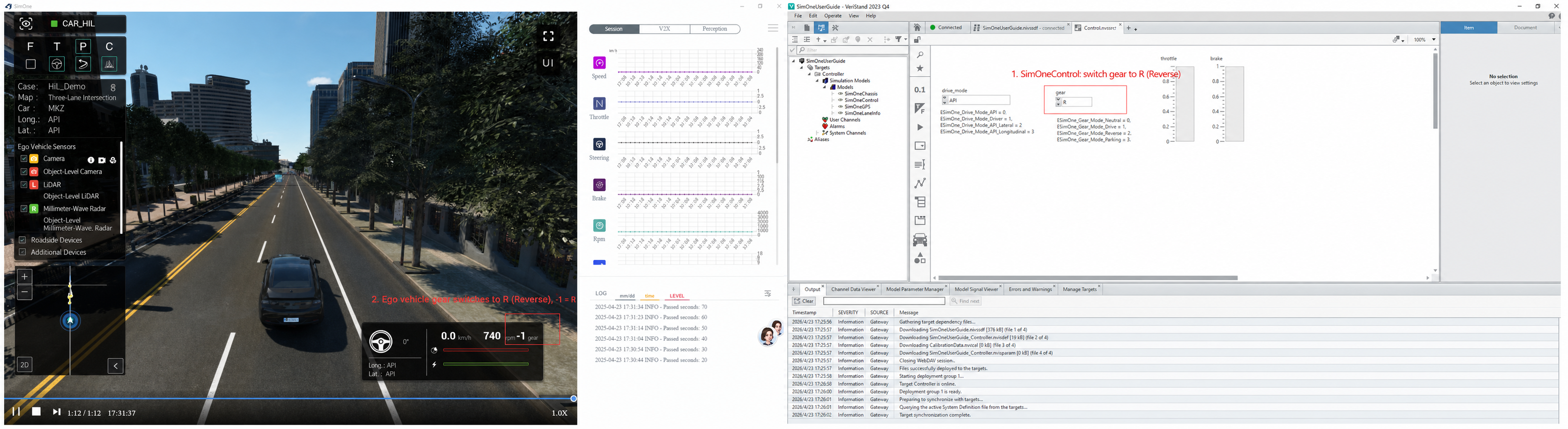
Task: Open the magnifier search palette icon
Action: (920, 55)
